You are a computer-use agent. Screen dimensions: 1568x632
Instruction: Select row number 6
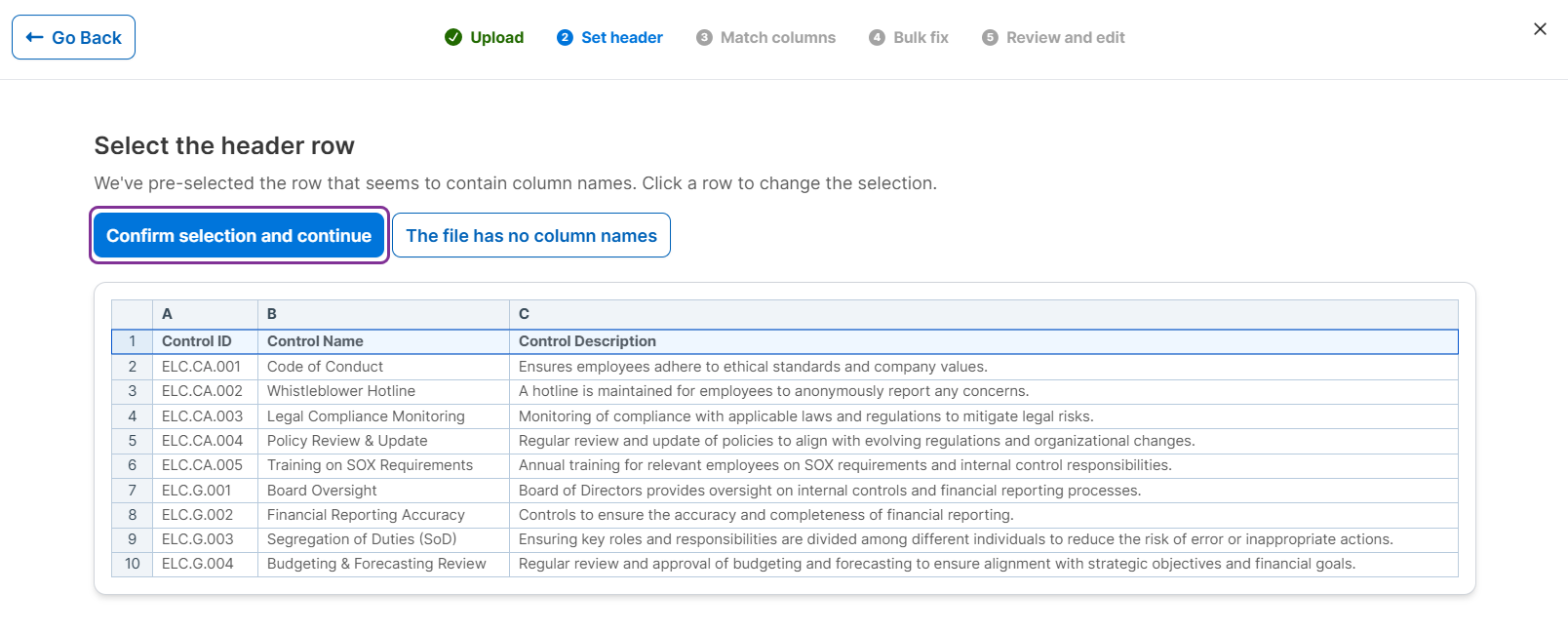pyautogui.click(x=133, y=465)
